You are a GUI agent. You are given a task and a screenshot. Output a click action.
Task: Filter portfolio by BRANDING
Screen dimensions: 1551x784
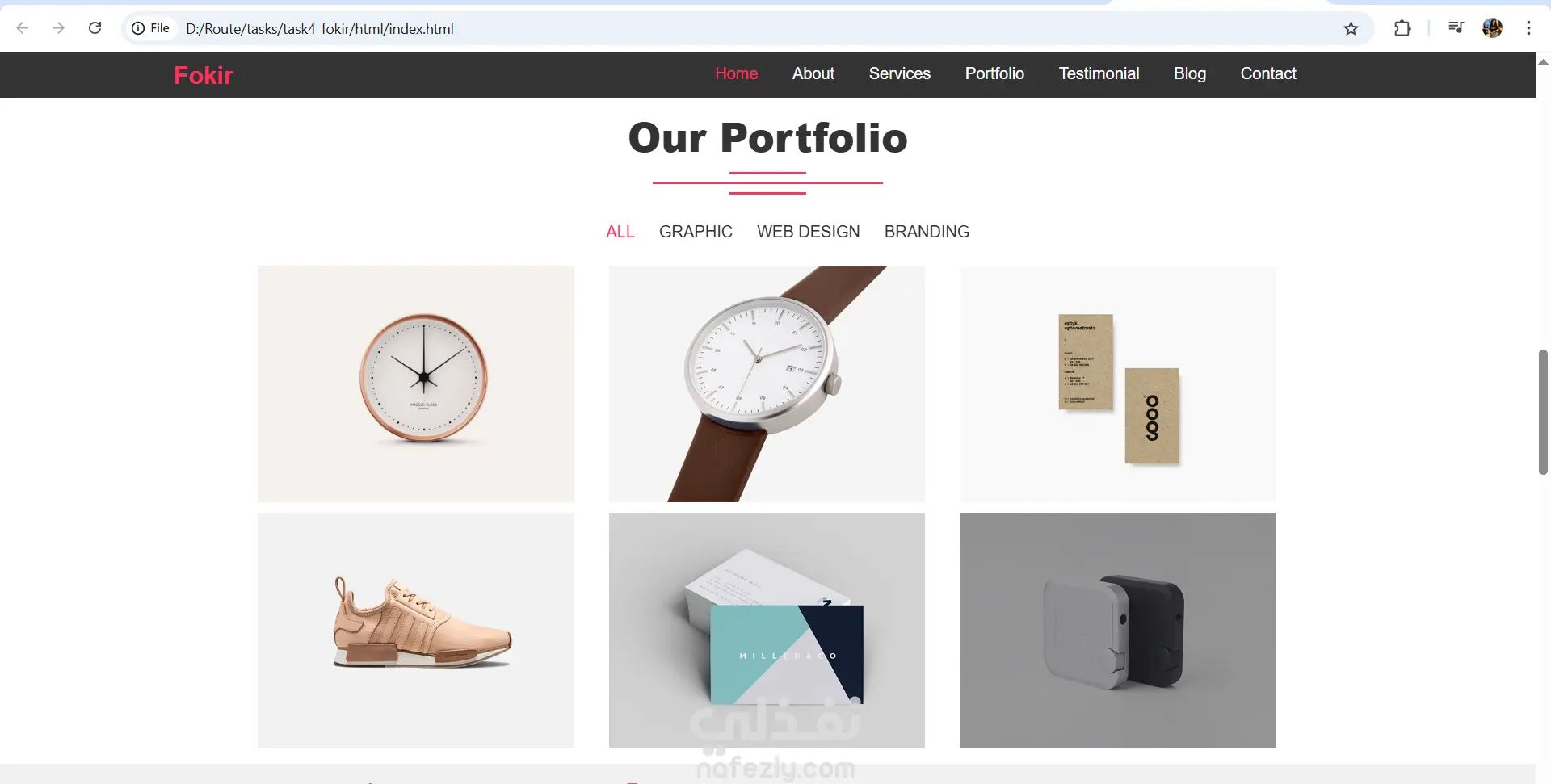pyautogui.click(x=927, y=232)
